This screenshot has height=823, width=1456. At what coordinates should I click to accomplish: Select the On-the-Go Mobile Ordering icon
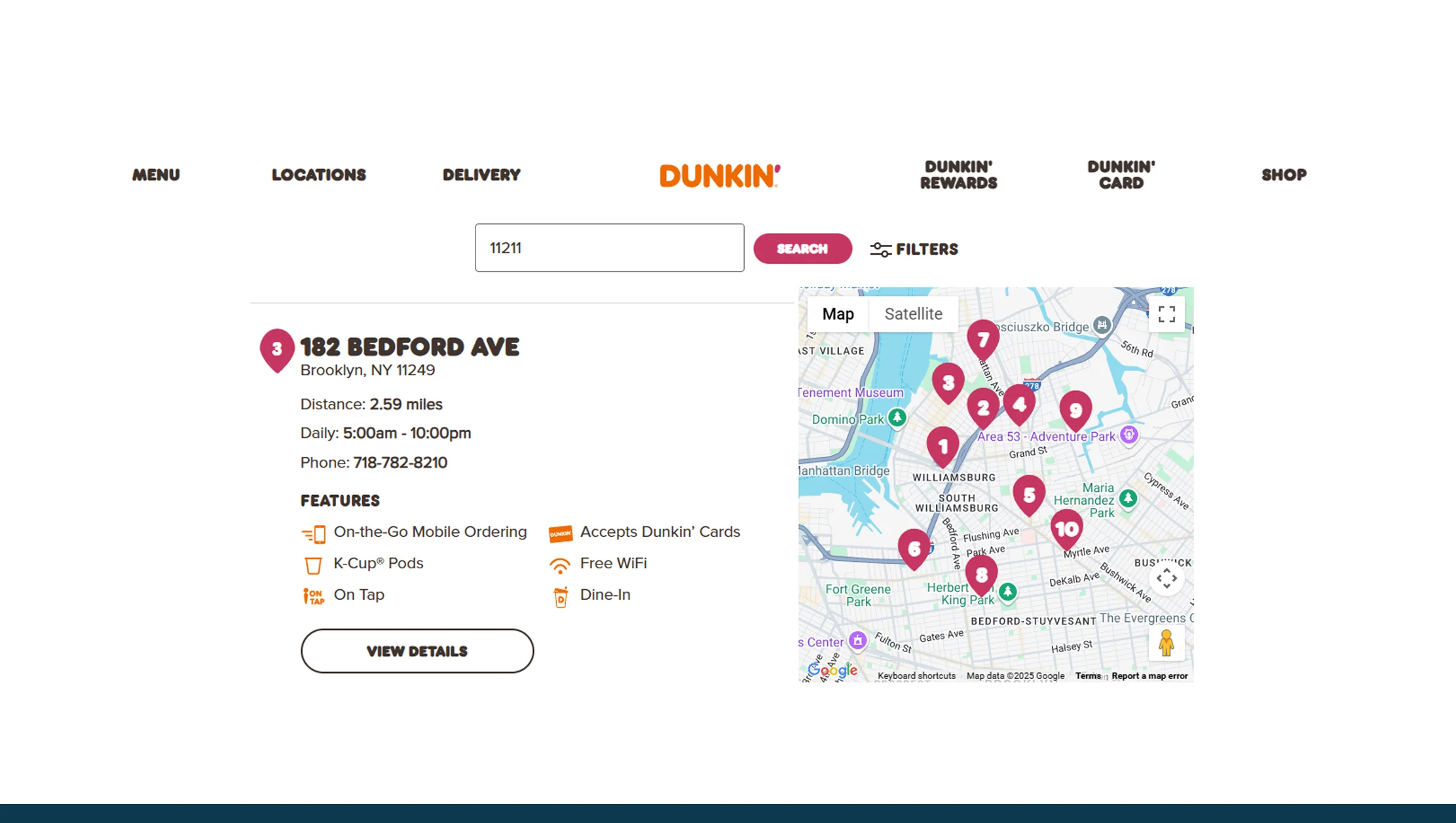pyautogui.click(x=315, y=533)
